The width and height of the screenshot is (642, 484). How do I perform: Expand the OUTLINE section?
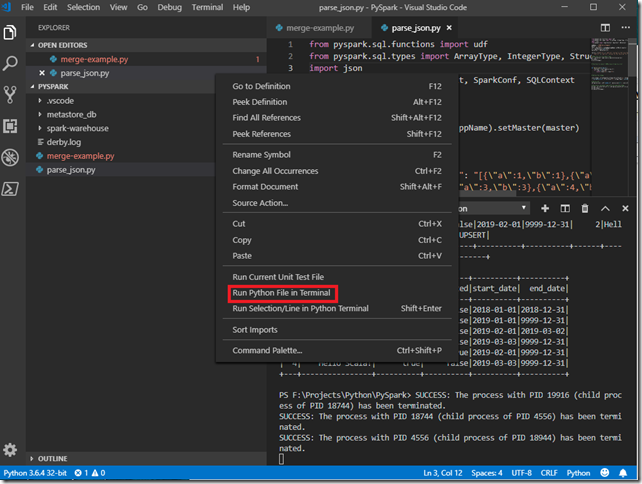click(x=52, y=459)
